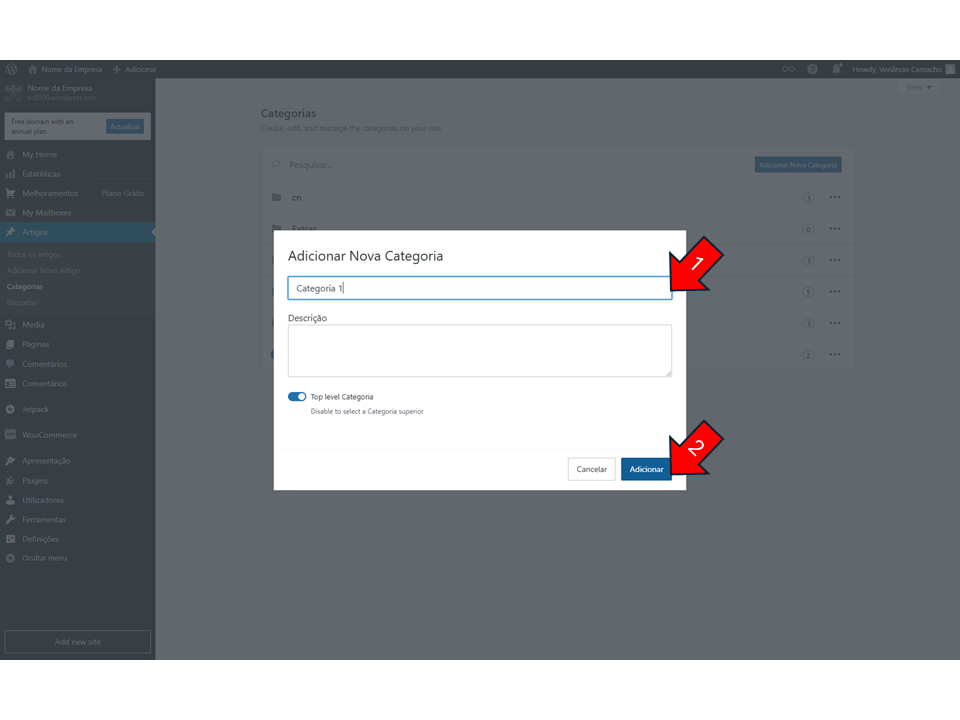Click the category name input field
The image size is (960, 720).
479,288
